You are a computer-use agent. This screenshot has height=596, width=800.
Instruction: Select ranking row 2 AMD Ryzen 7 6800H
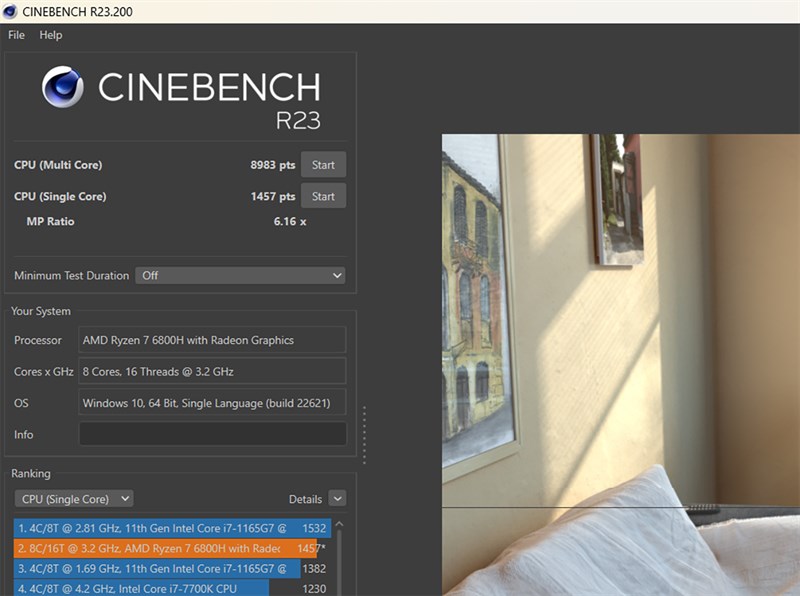click(x=172, y=549)
